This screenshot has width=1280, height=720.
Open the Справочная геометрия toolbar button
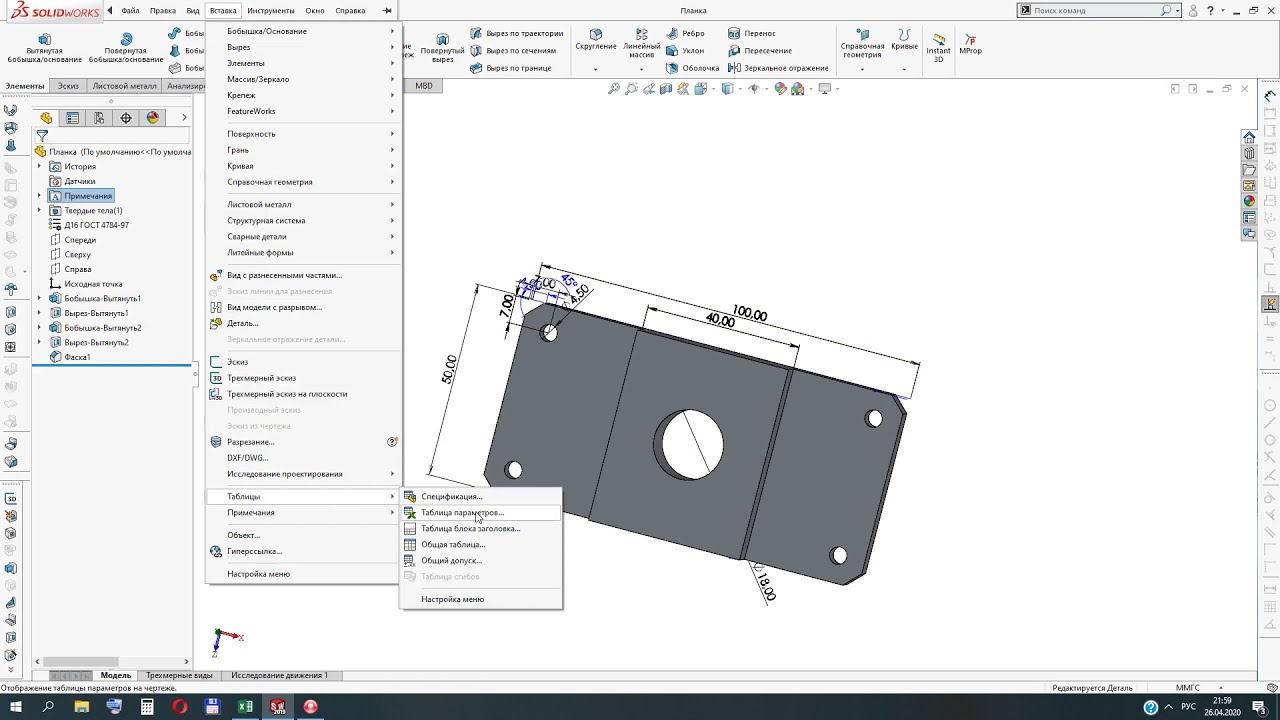(x=862, y=44)
